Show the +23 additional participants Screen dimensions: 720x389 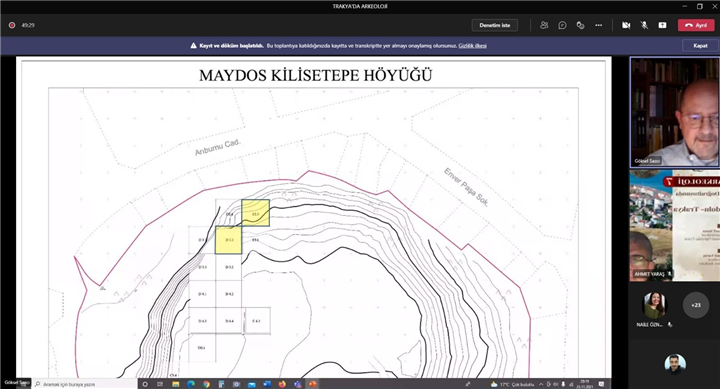click(x=696, y=305)
